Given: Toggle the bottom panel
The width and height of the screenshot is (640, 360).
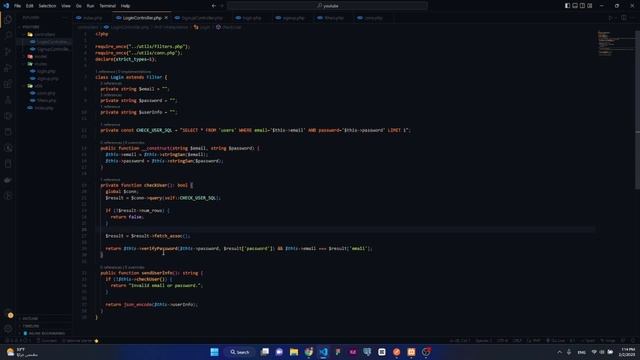Looking at the screenshot, I should (x=575, y=6).
